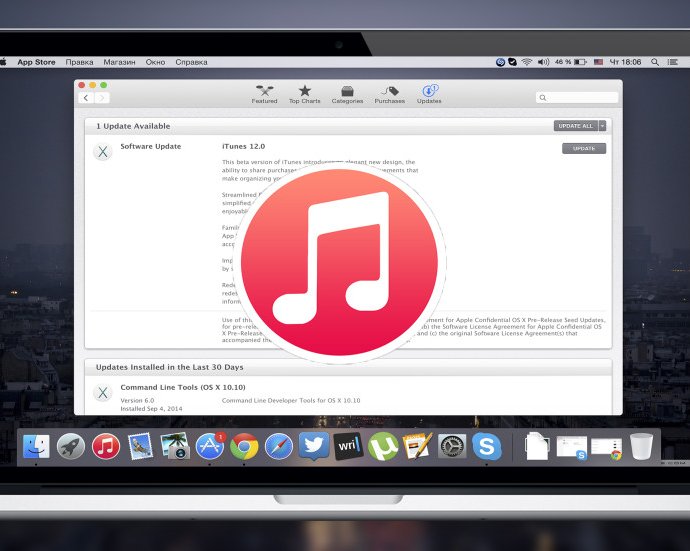The height and width of the screenshot is (551, 690).
Task: Open Launchpad rocket icon in dock
Action: click(x=71, y=446)
